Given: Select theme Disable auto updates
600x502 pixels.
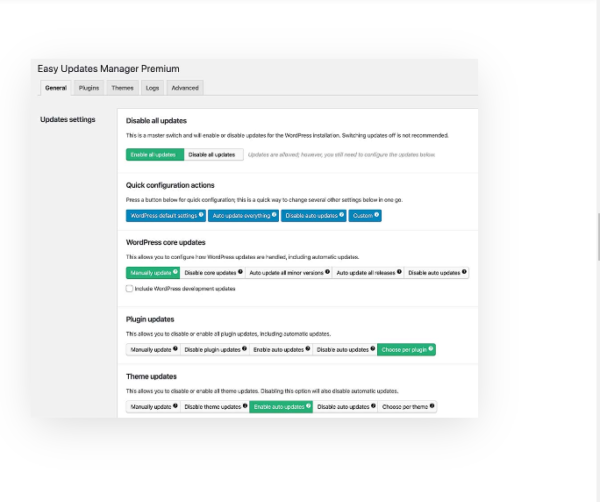Looking at the screenshot, I should (x=346, y=407).
